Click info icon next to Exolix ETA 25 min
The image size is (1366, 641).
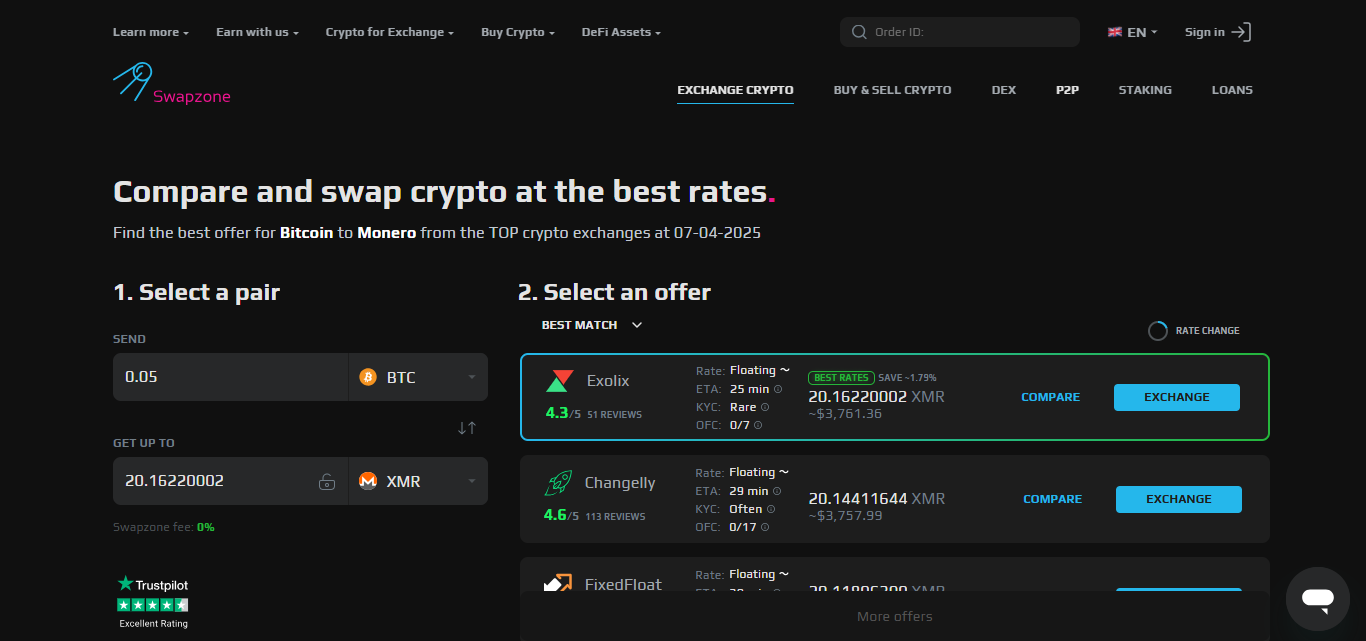(778, 389)
